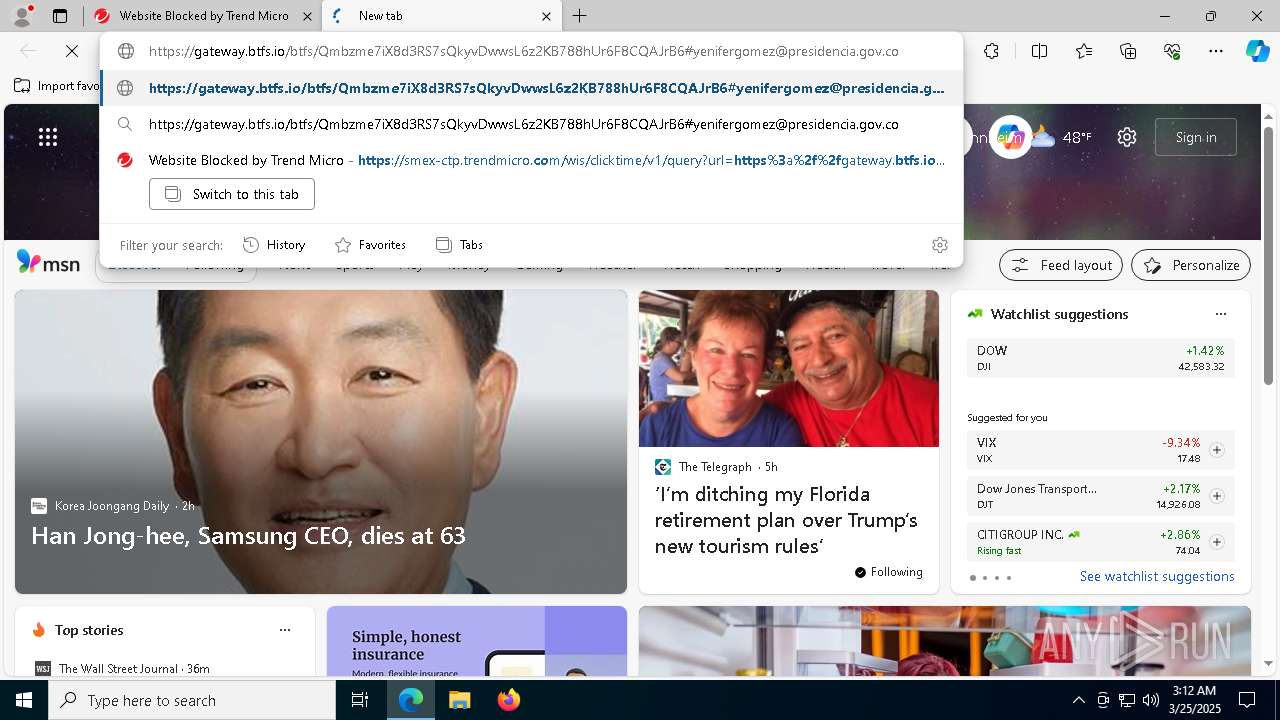
Task: Open the DOW stock row
Action: click(x=1101, y=358)
